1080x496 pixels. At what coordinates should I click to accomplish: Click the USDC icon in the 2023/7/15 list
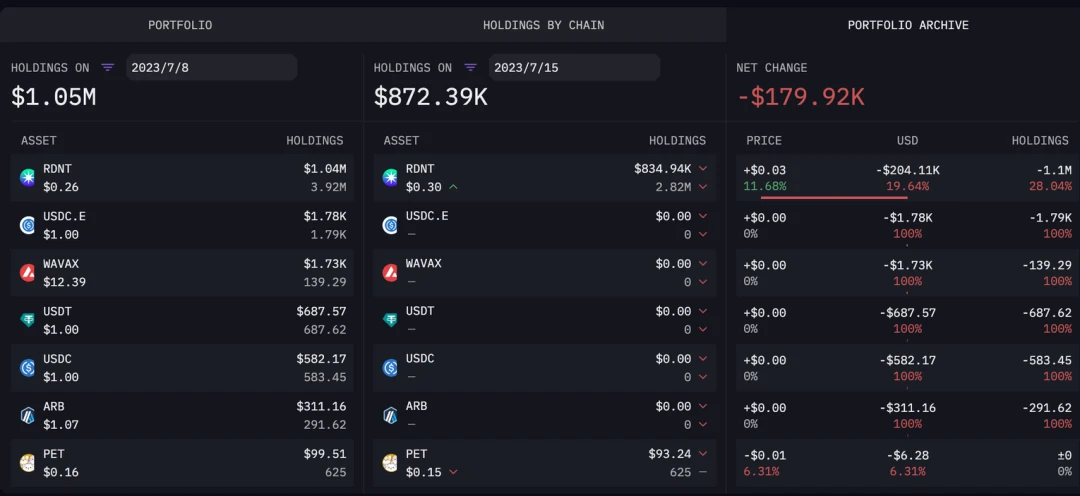point(390,368)
